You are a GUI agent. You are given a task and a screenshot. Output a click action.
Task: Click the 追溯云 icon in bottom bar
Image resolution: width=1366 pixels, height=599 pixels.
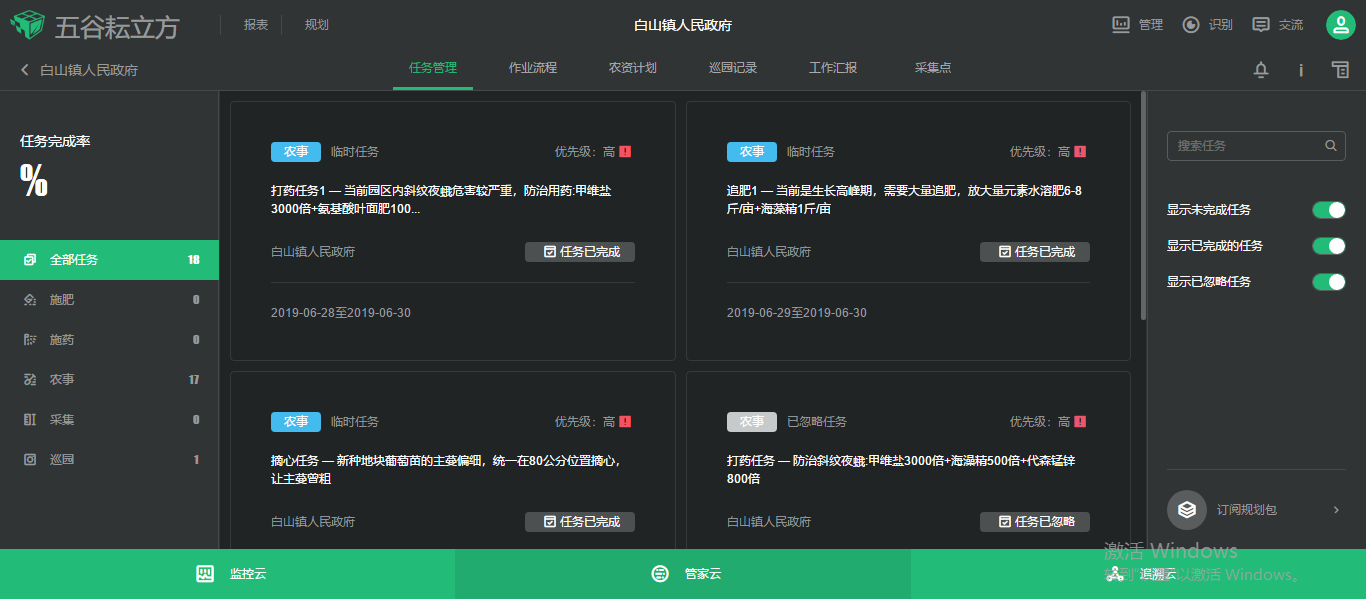pyautogui.click(x=1115, y=574)
